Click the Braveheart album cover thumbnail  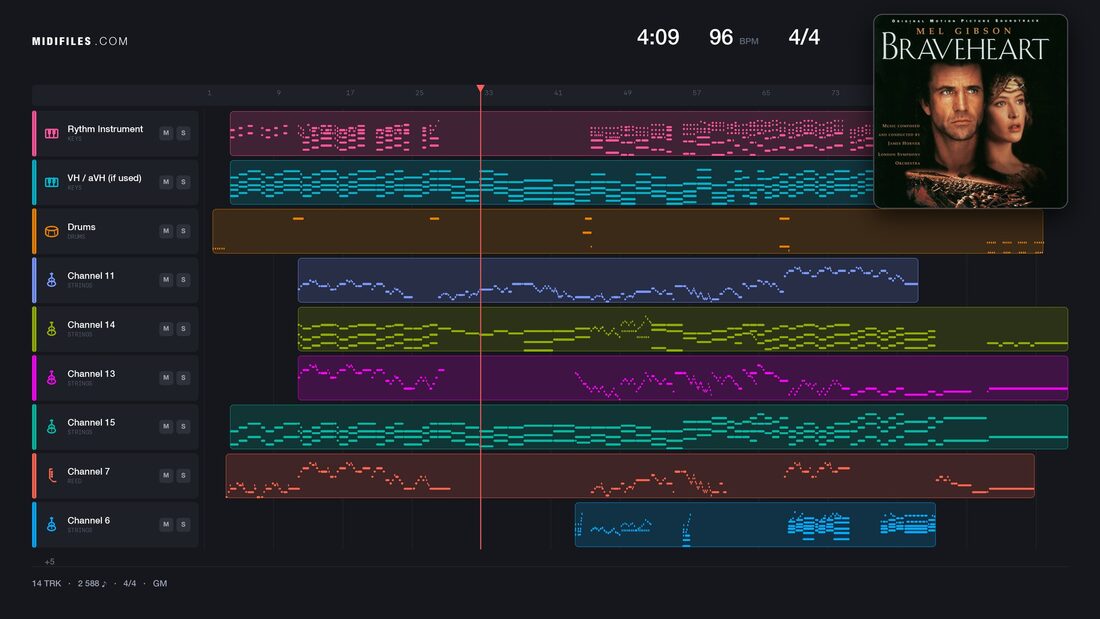tap(970, 111)
